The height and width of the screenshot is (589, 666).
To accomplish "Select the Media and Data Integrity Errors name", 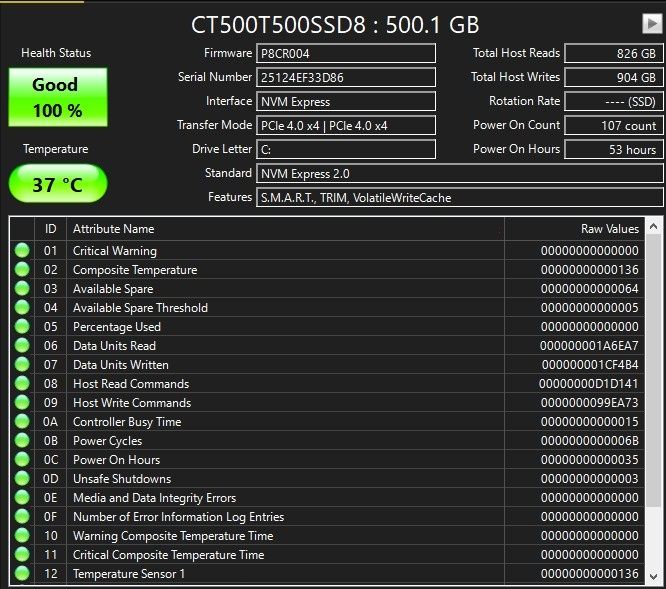I will tap(155, 498).
